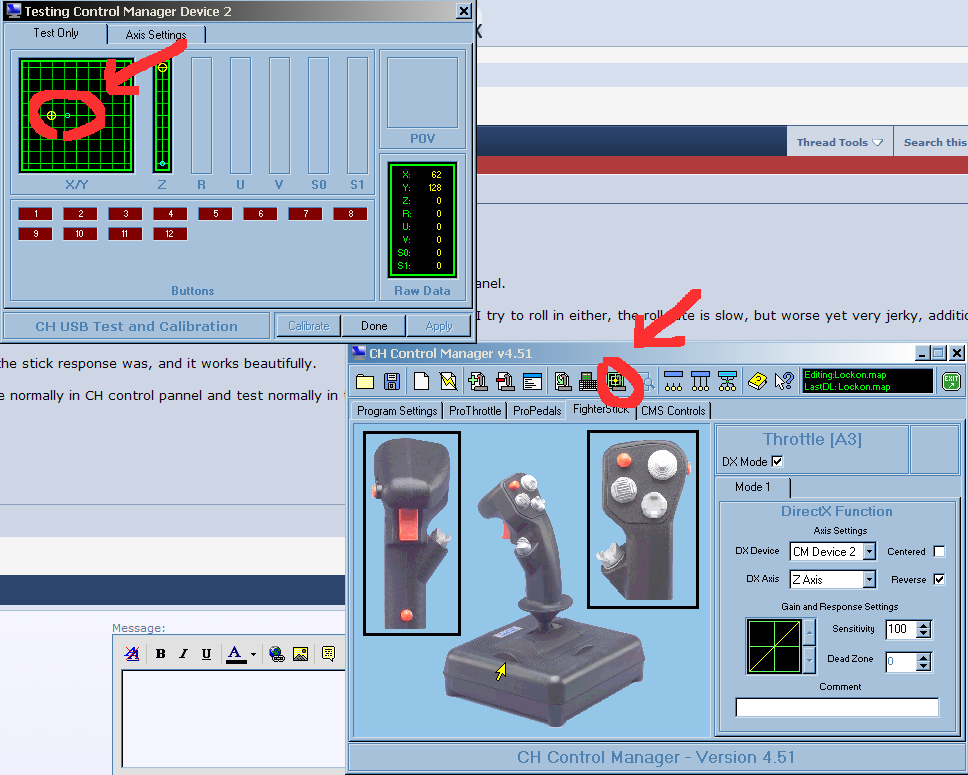Click the second blue mode tree icon
The width and height of the screenshot is (968, 775).
[700, 382]
